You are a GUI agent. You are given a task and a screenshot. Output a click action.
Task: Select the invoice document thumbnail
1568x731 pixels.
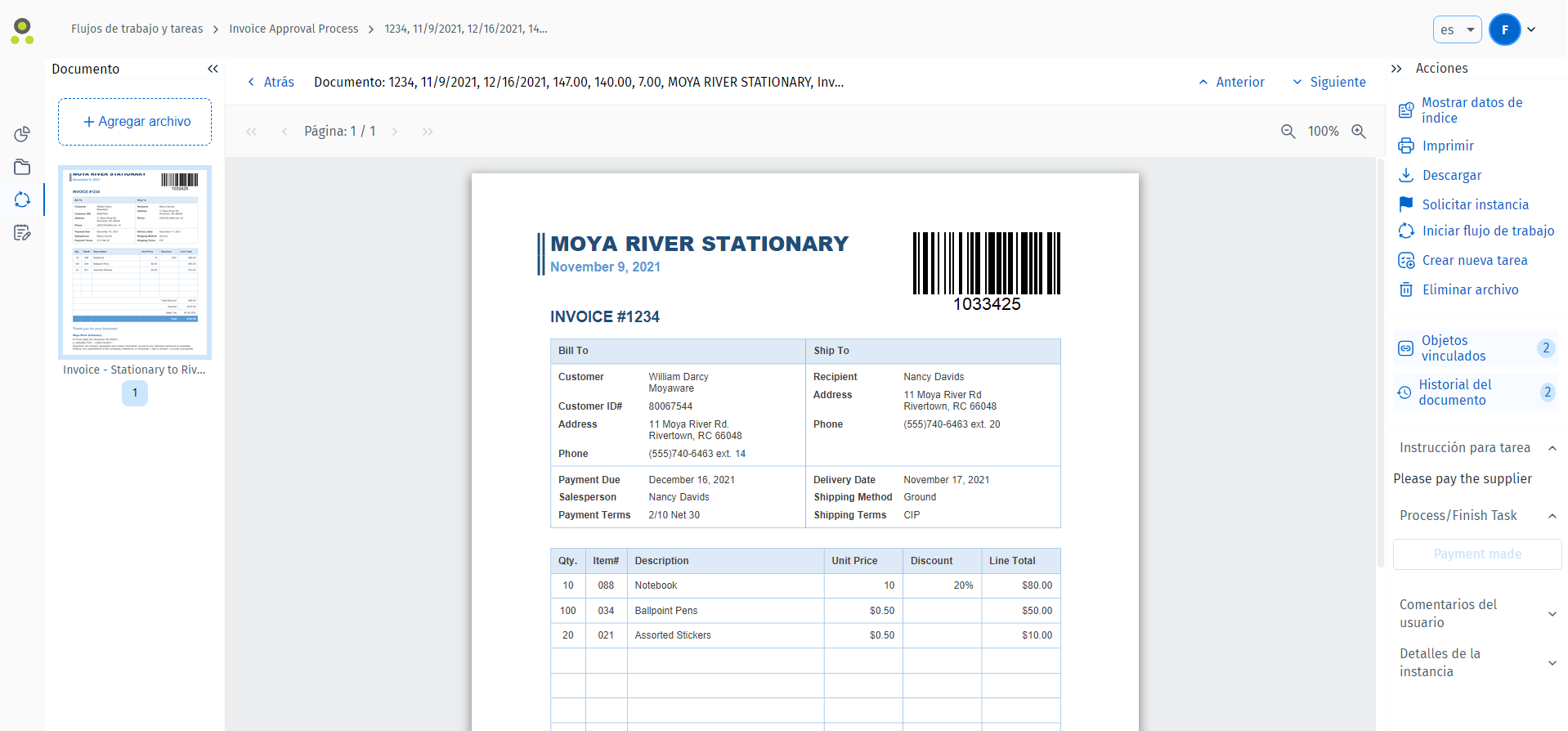(x=135, y=262)
